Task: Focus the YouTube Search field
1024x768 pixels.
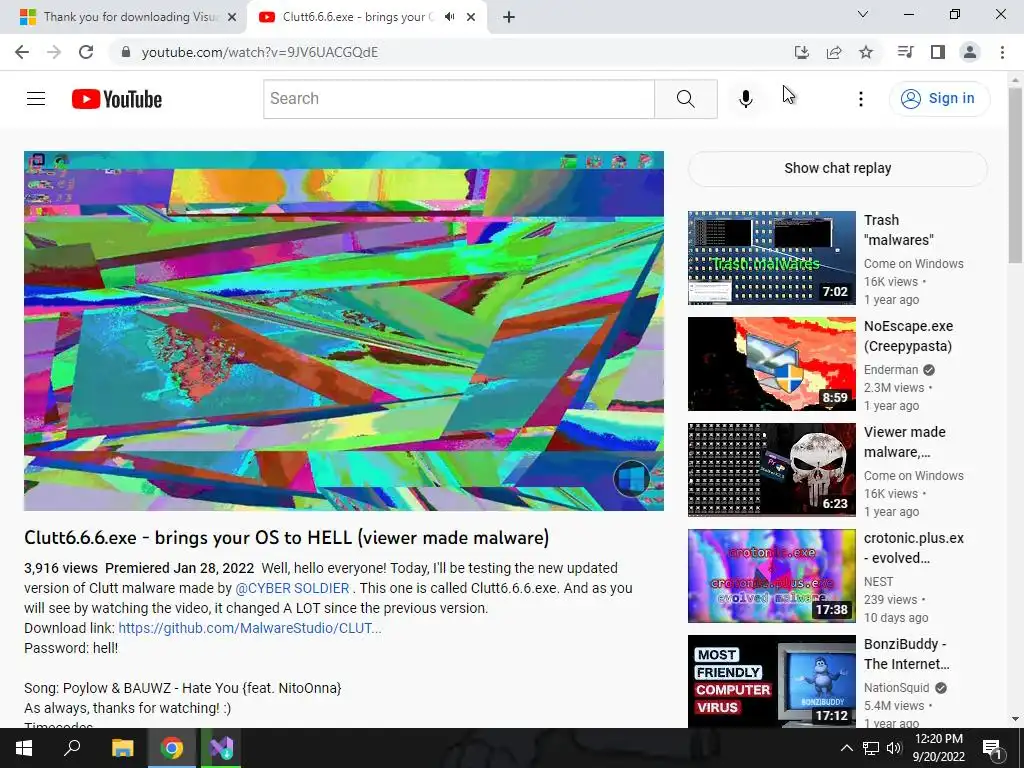Action: (458, 99)
